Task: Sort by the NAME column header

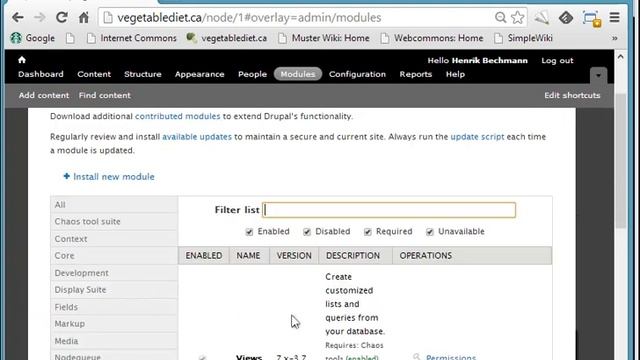Action: click(x=248, y=256)
